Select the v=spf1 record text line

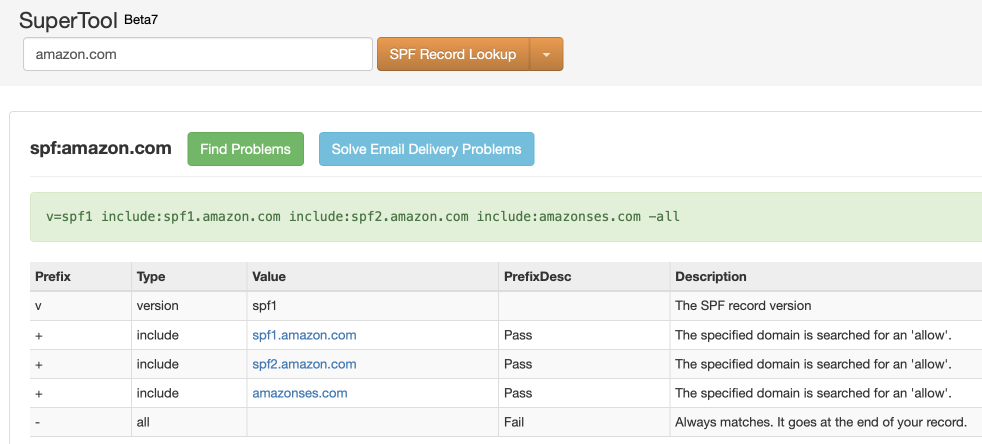[x=363, y=217]
